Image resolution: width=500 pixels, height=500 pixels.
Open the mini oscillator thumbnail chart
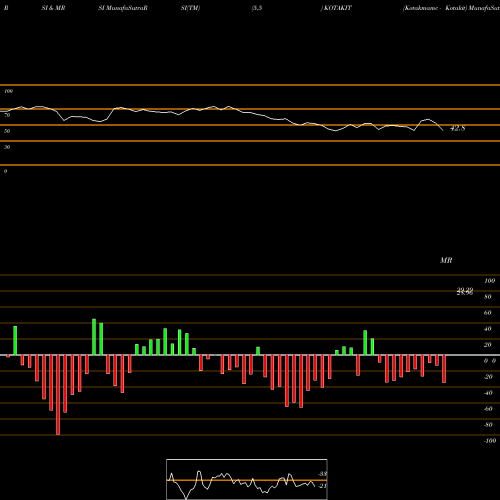click(x=247, y=479)
